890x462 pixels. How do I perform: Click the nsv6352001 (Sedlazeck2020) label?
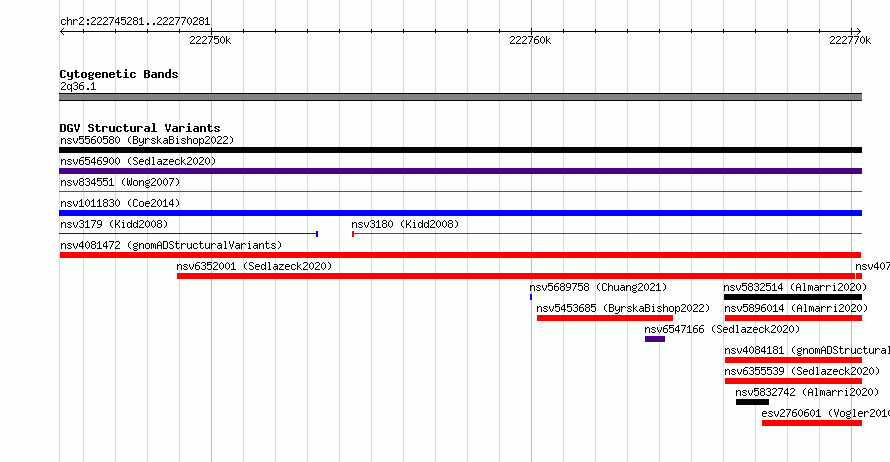(x=254, y=266)
